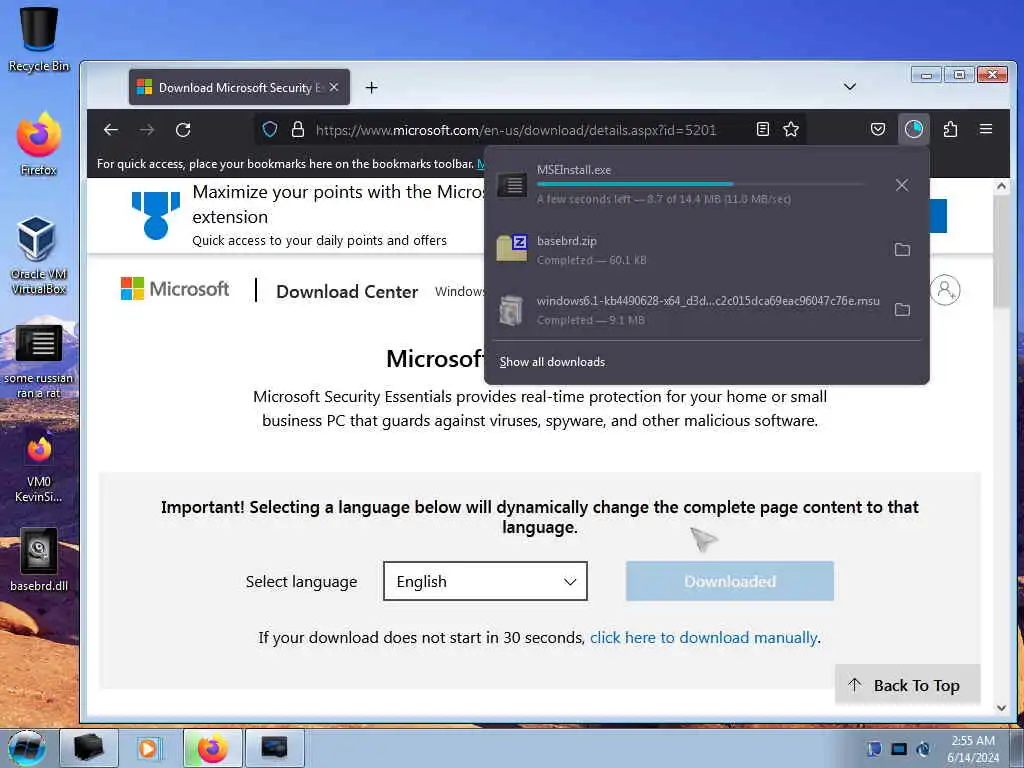The width and height of the screenshot is (1024, 768).
Task: Open the basebrd.zip download entry
Action: tap(686, 249)
